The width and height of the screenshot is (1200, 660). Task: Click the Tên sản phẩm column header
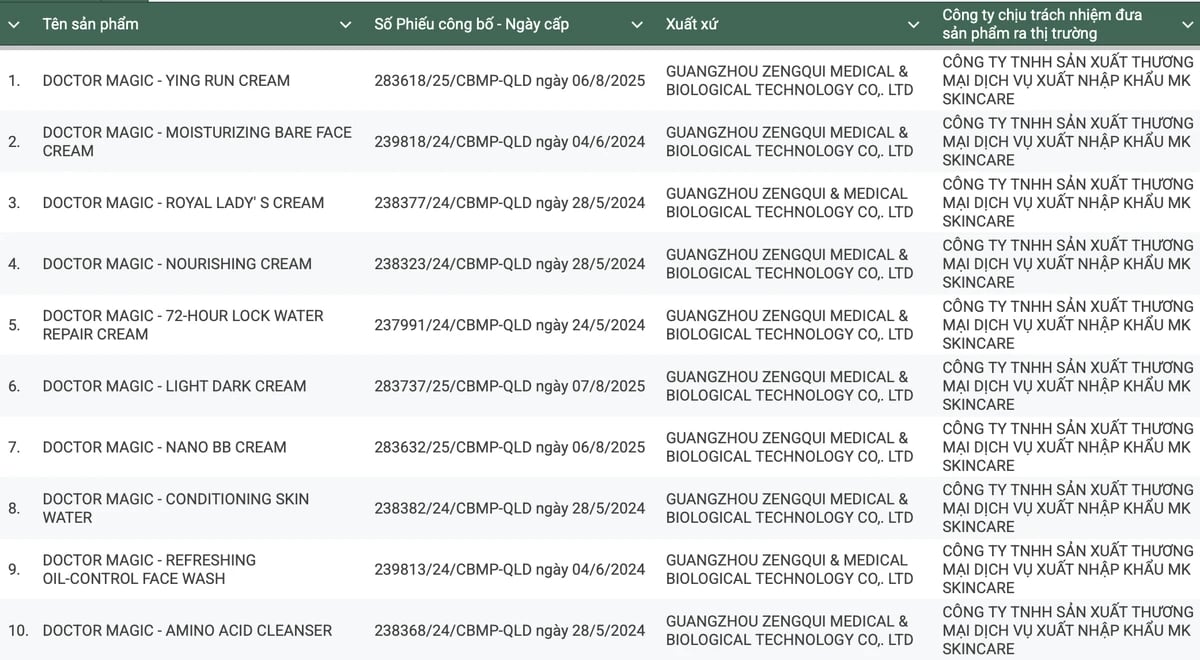pos(90,24)
